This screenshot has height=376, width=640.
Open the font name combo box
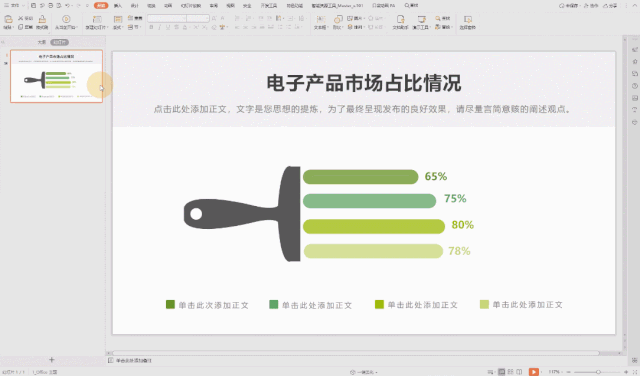(x=167, y=18)
